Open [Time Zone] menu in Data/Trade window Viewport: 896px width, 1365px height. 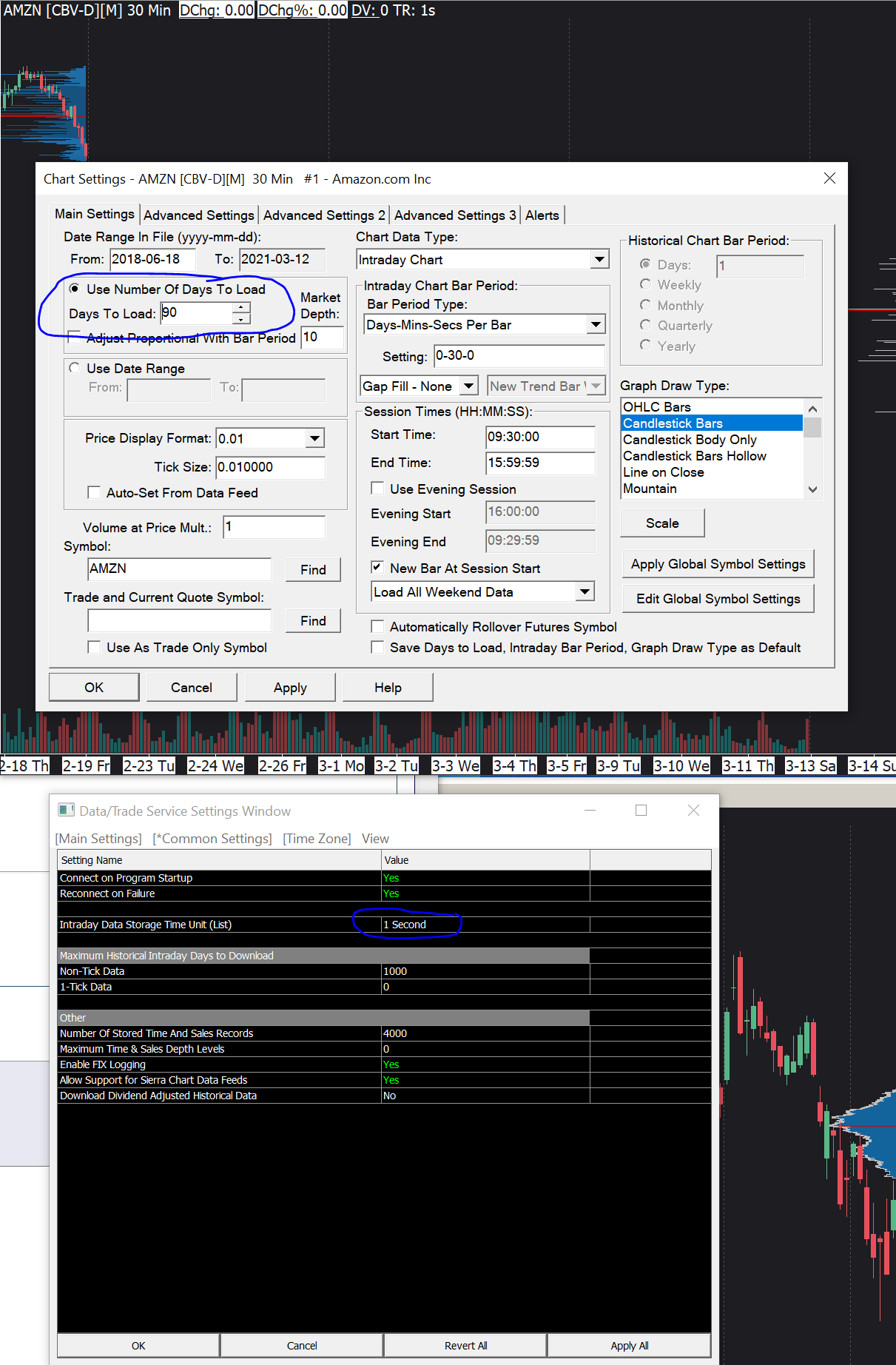(x=317, y=838)
